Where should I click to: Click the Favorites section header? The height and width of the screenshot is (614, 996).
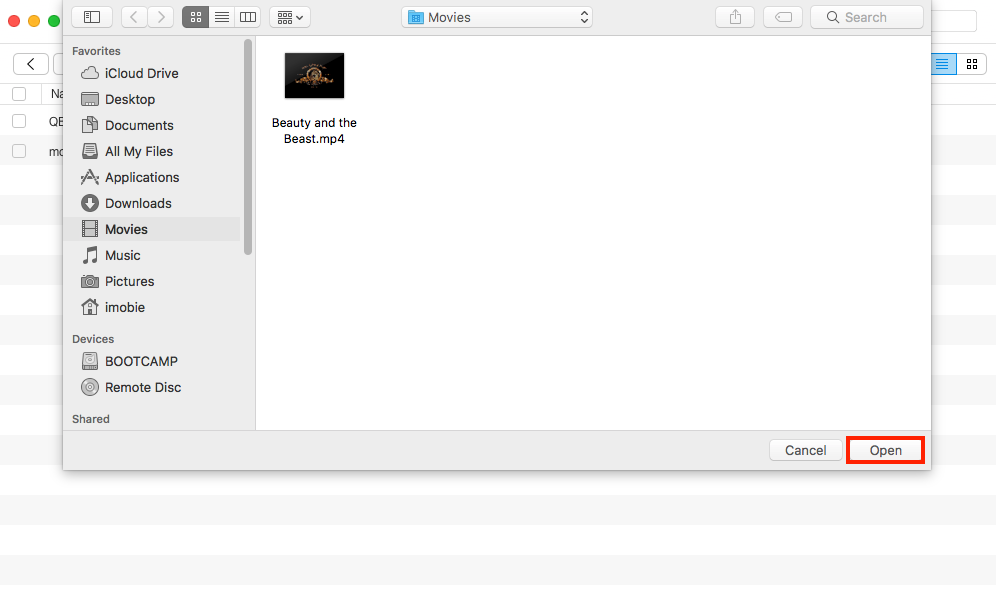96,51
